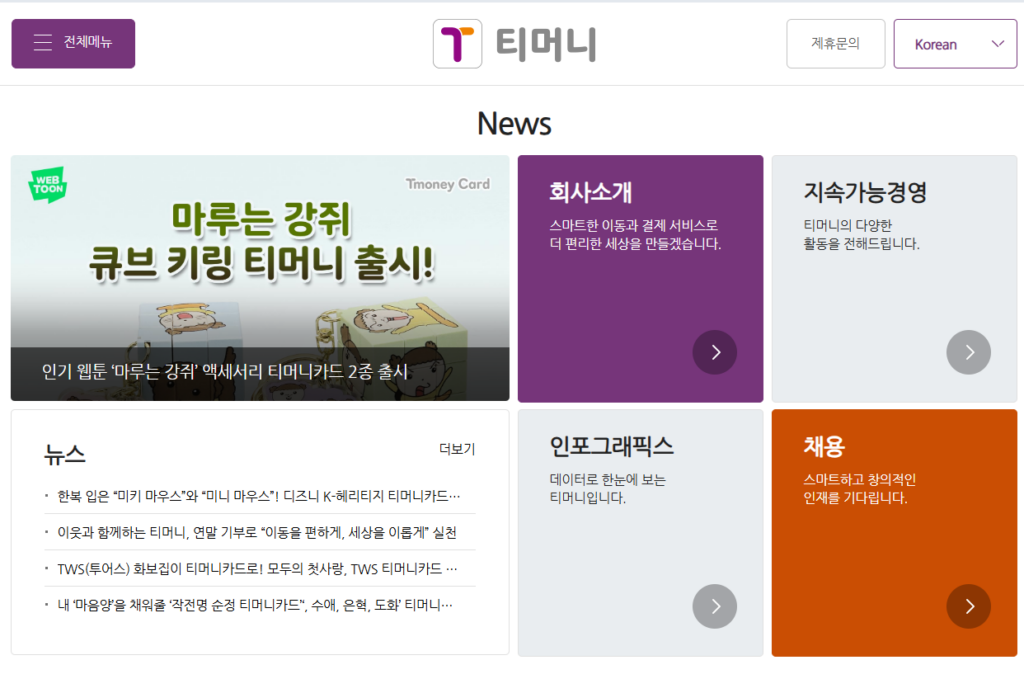The image size is (1024, 679).
Task: Click the News page heading
Action: pyautogui.click(x=514, y=123)
